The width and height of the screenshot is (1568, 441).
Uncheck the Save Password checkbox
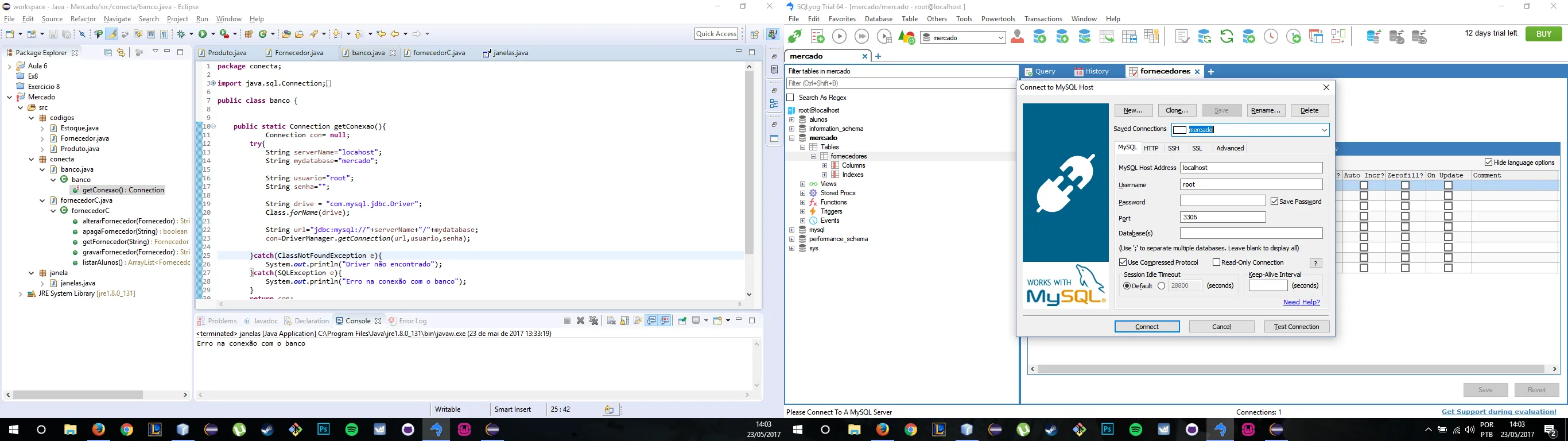tap(1275, 202)
